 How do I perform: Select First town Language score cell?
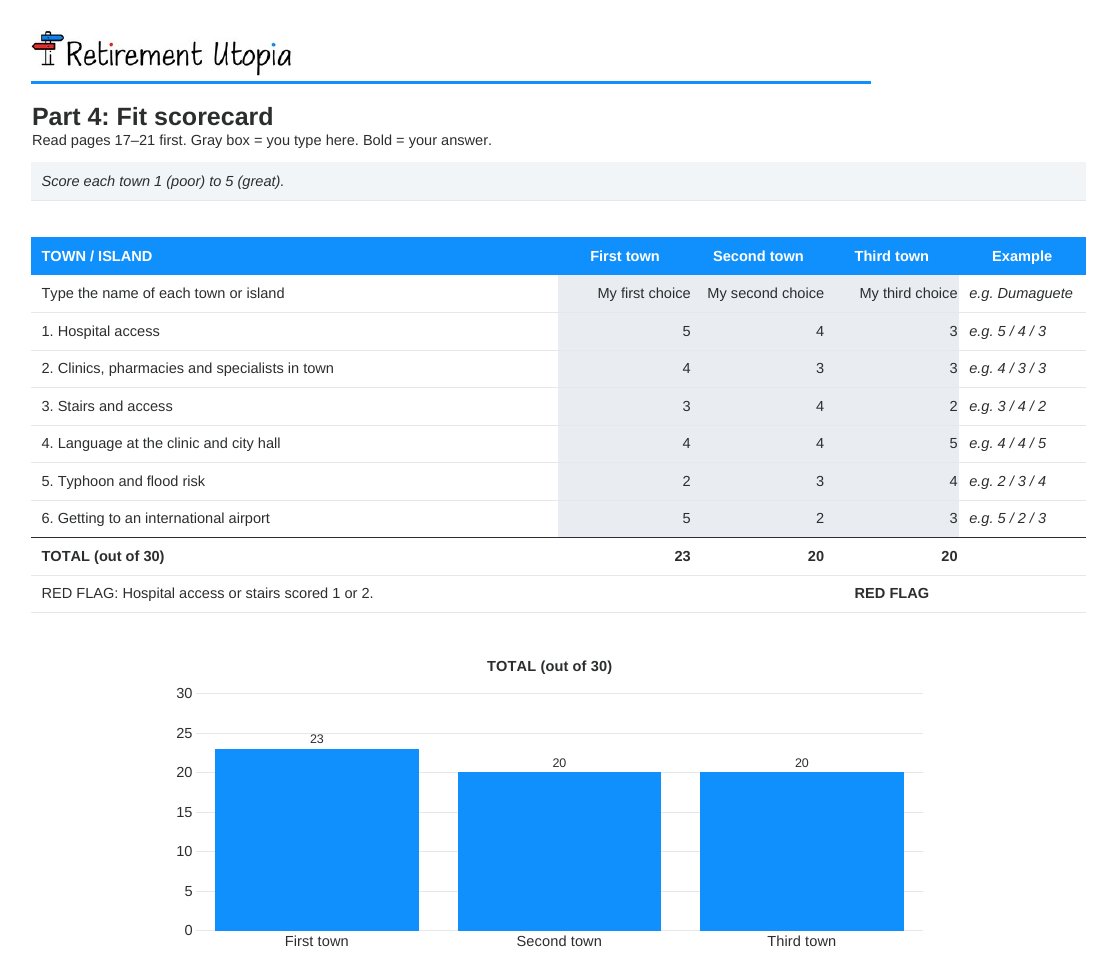[x=626, y=443]
